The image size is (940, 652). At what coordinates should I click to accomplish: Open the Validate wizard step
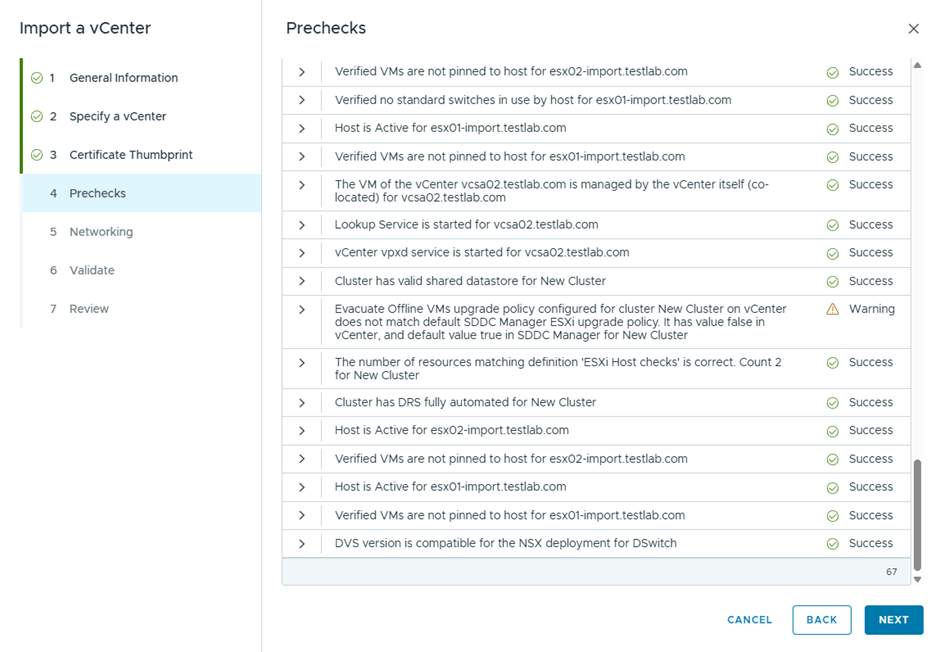[92, 270]
